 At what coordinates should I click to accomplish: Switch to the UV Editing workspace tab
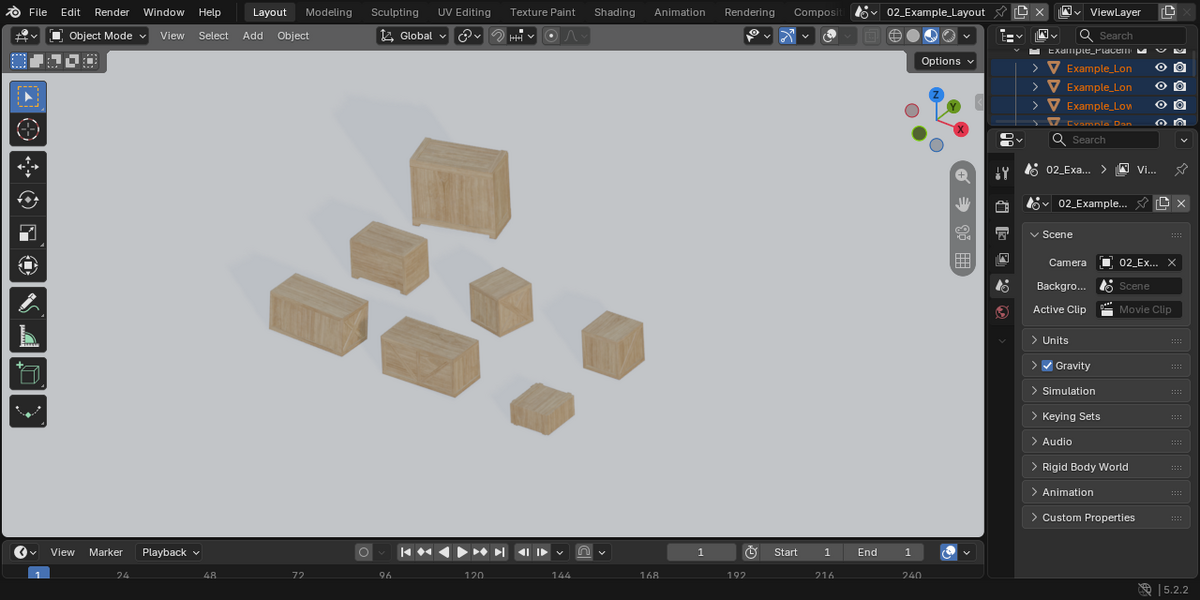464,12
